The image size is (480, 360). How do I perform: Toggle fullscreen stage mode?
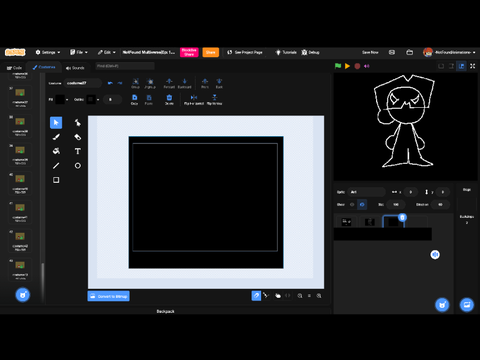(x=473, y=66)
